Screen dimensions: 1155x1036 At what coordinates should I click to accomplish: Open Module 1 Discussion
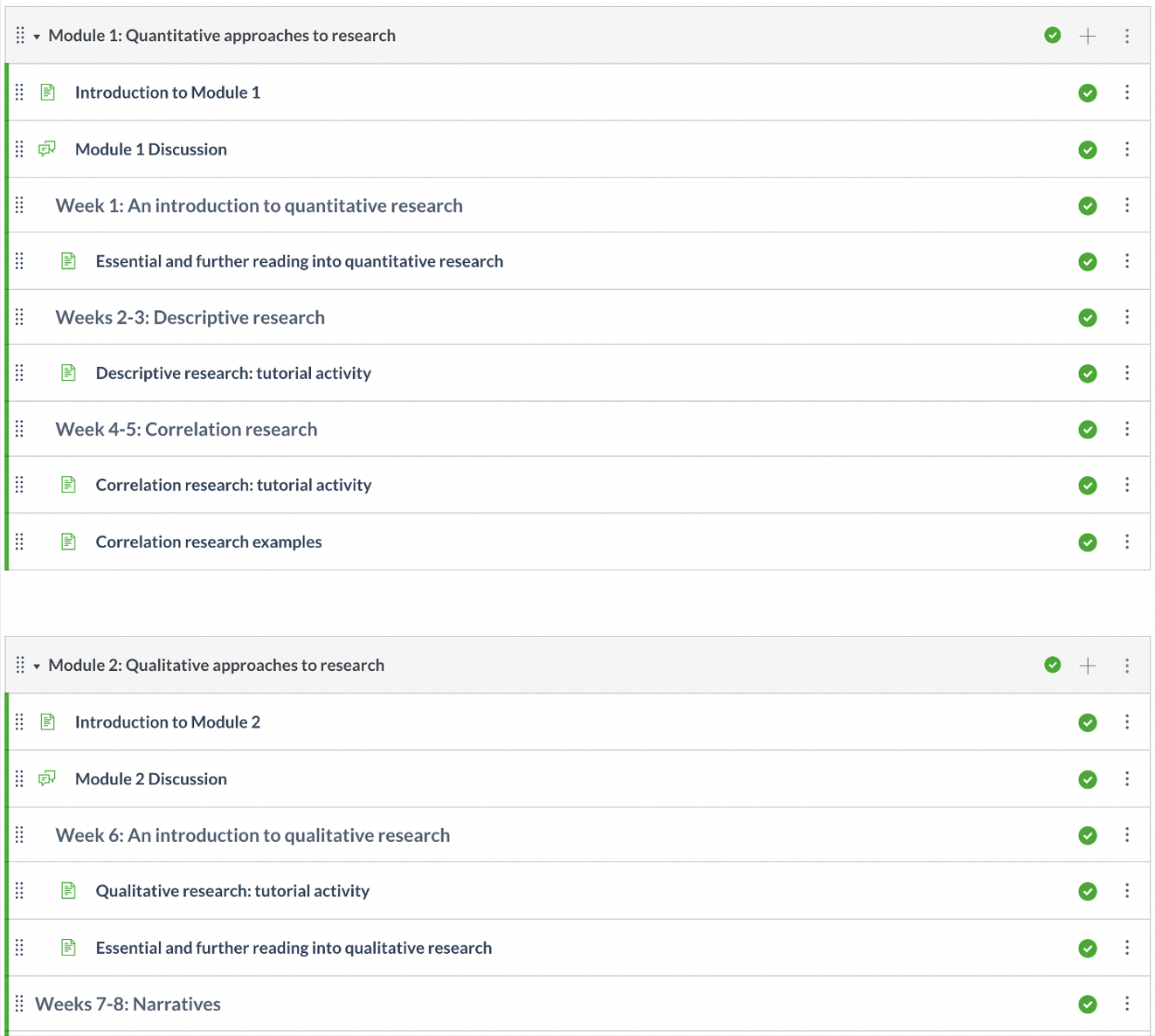coord(151,149)
